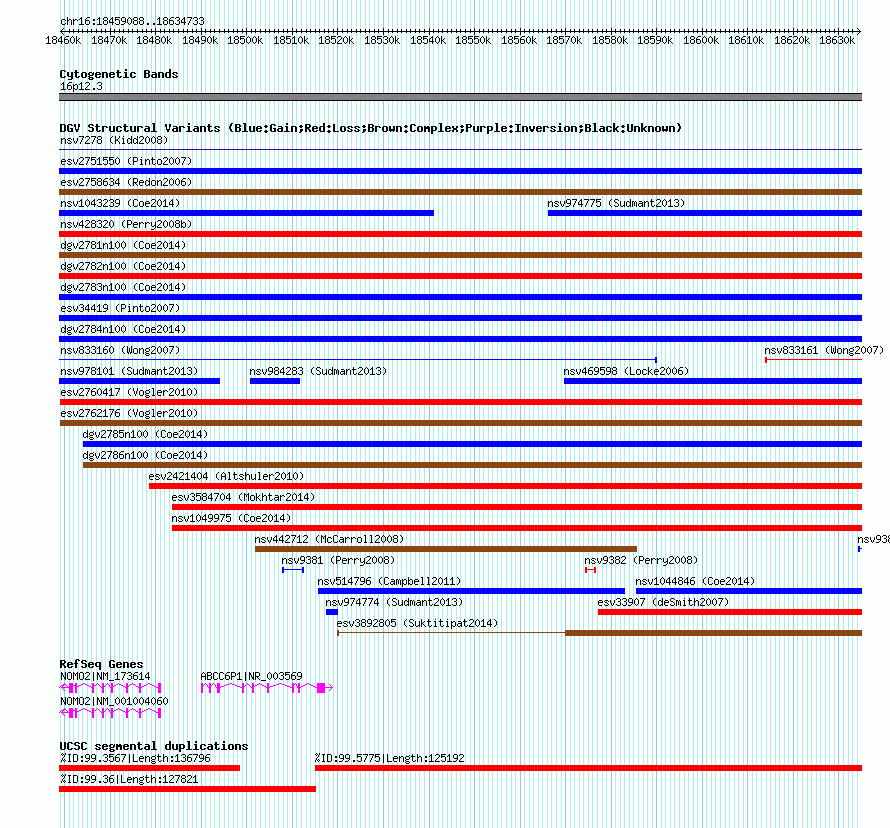Click the ABCC6P1 magenta gene model

pos(267,688)
